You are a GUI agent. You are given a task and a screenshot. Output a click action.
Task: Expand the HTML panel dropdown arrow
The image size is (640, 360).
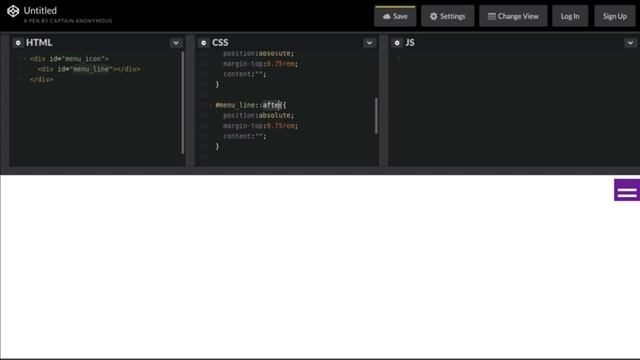pos(176,42)
